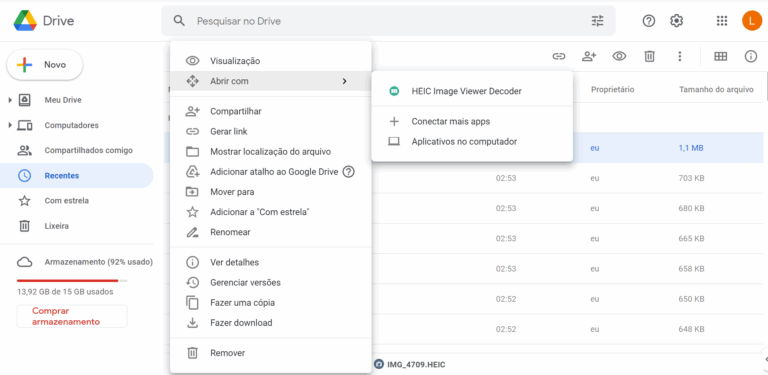Open the more actions three-dot menu
This screenshot has width=768, height=375.
click(x=679, y=56)
